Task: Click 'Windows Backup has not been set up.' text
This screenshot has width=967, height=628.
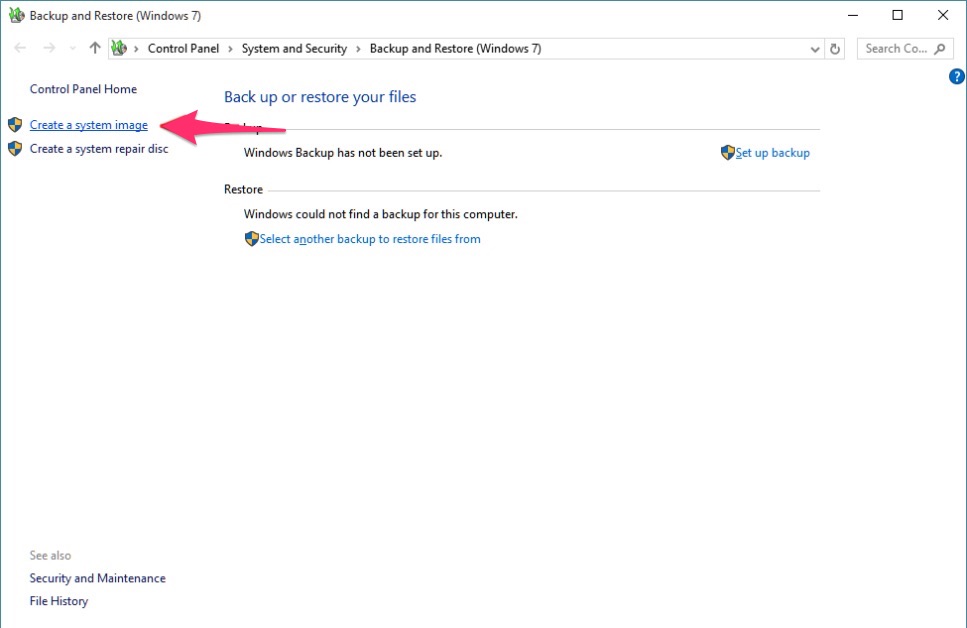Action: click(343, 153)
